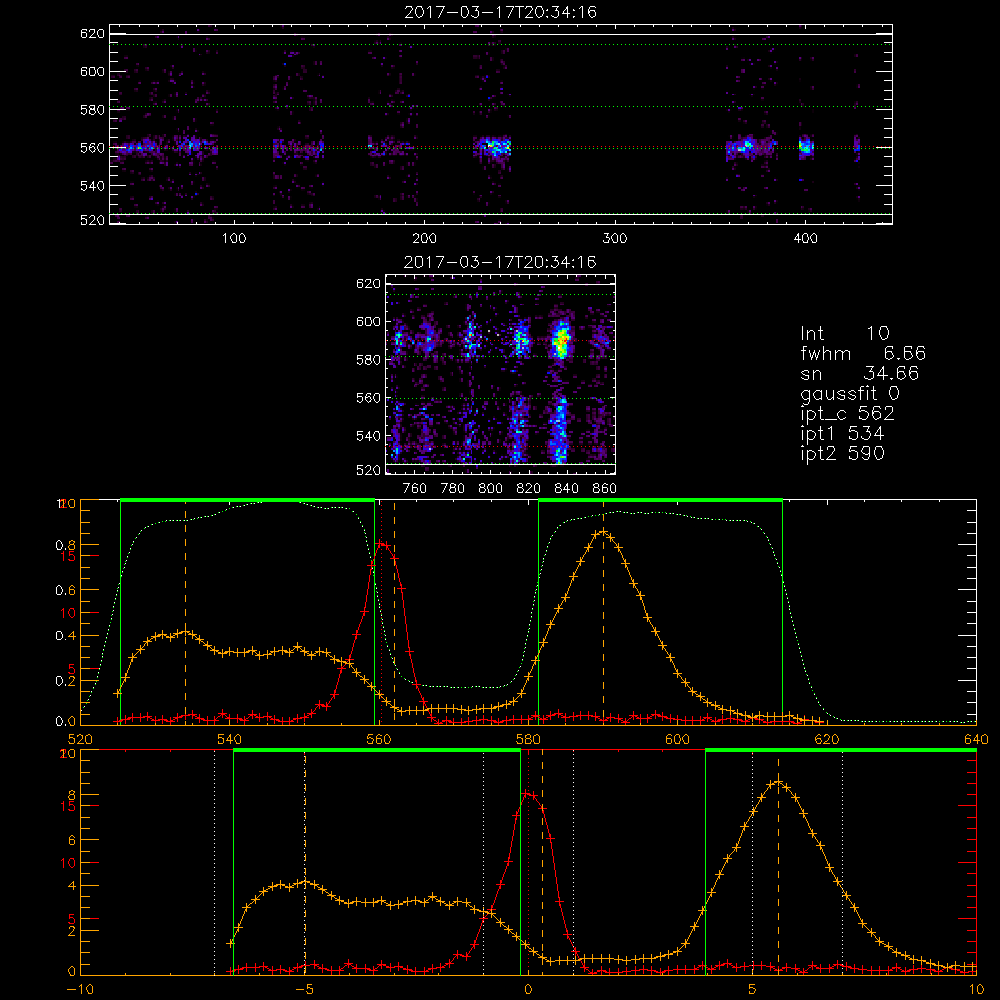Click x-axis label -10 of bottom profile plot
The width and height of the screenshot is (1000, 1000).
click(80, 990)
